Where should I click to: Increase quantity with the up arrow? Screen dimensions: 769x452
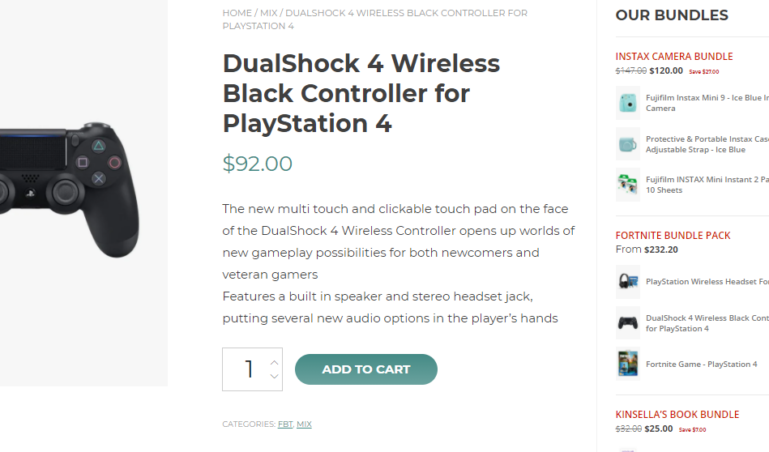[274, 363]
